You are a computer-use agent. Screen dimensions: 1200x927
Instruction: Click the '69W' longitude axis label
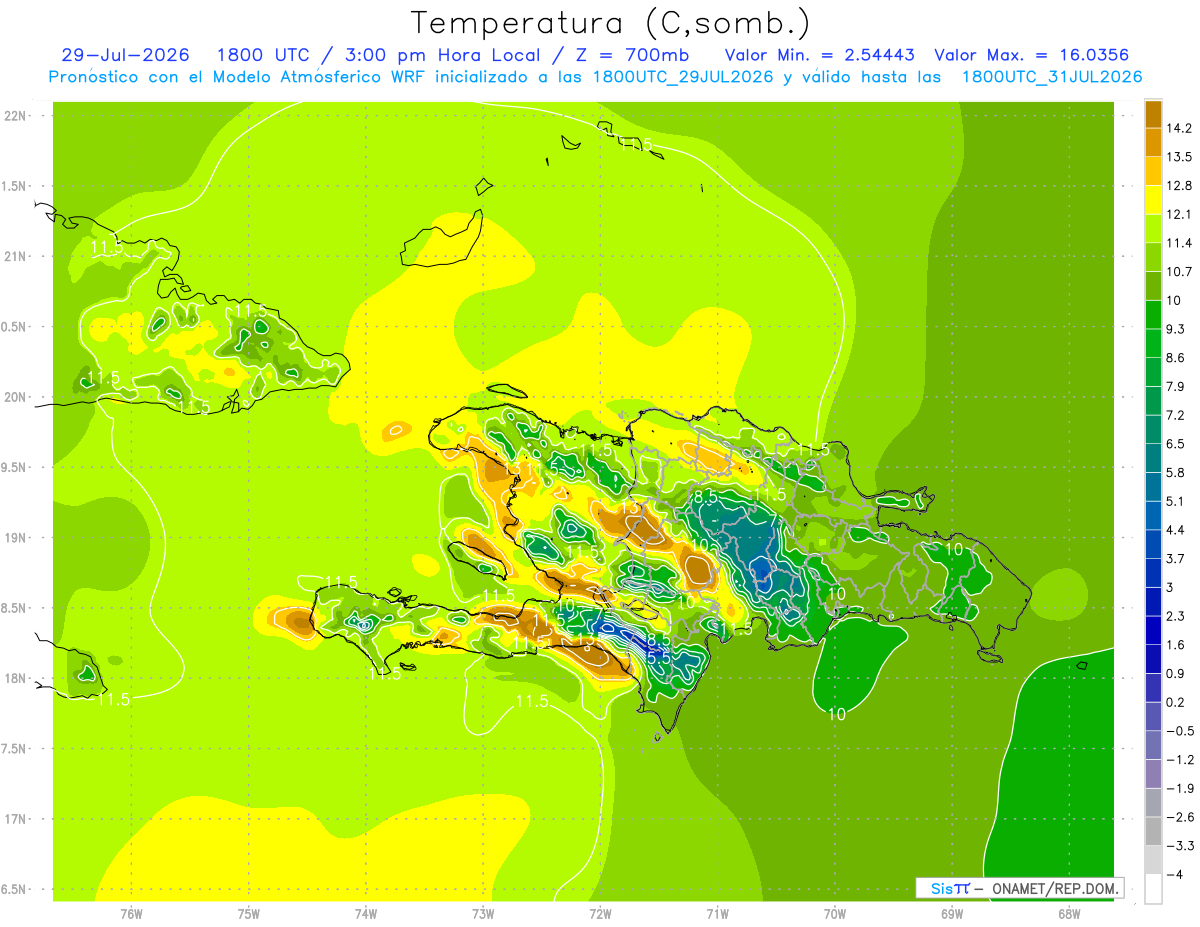point(952,913)
